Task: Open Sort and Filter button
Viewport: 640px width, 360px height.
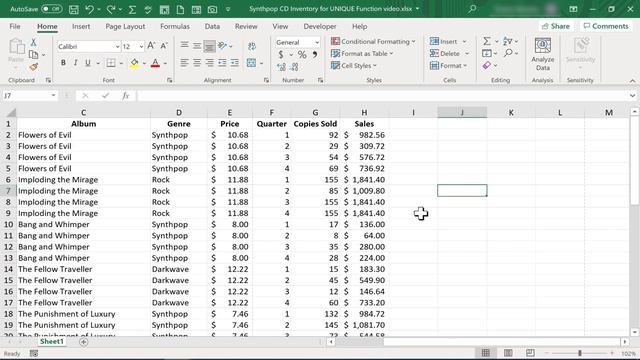Action: [x=508, y=41]
